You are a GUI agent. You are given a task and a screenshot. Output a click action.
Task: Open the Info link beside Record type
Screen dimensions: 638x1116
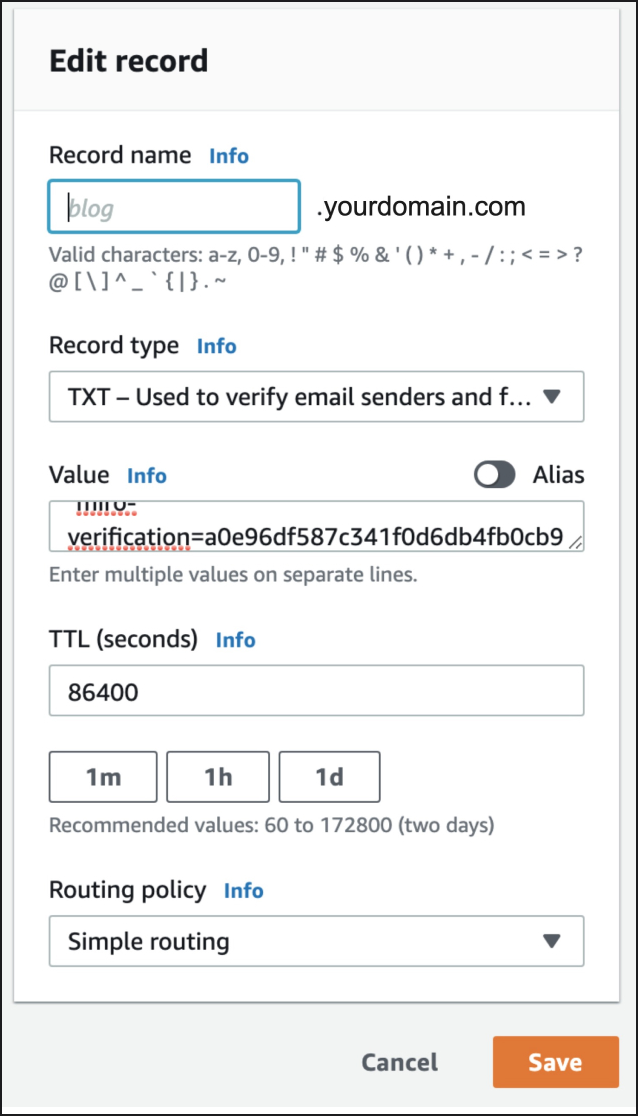point(216,346)
